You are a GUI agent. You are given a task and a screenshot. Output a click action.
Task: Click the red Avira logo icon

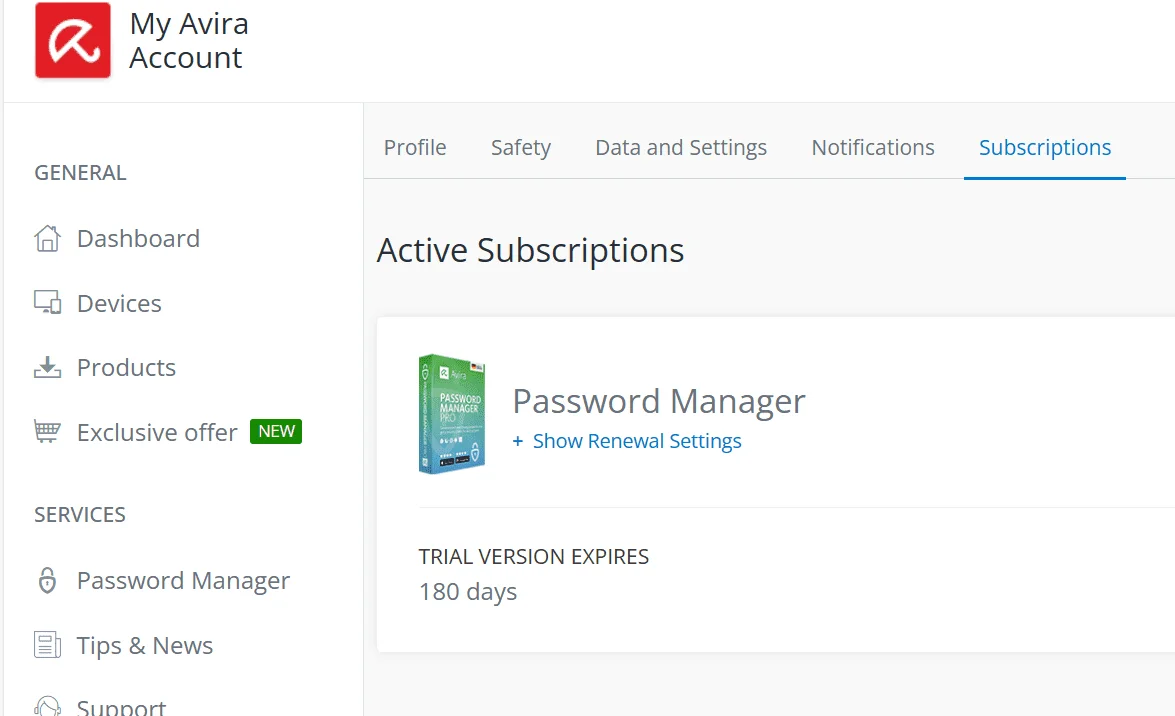click(73, 40)
